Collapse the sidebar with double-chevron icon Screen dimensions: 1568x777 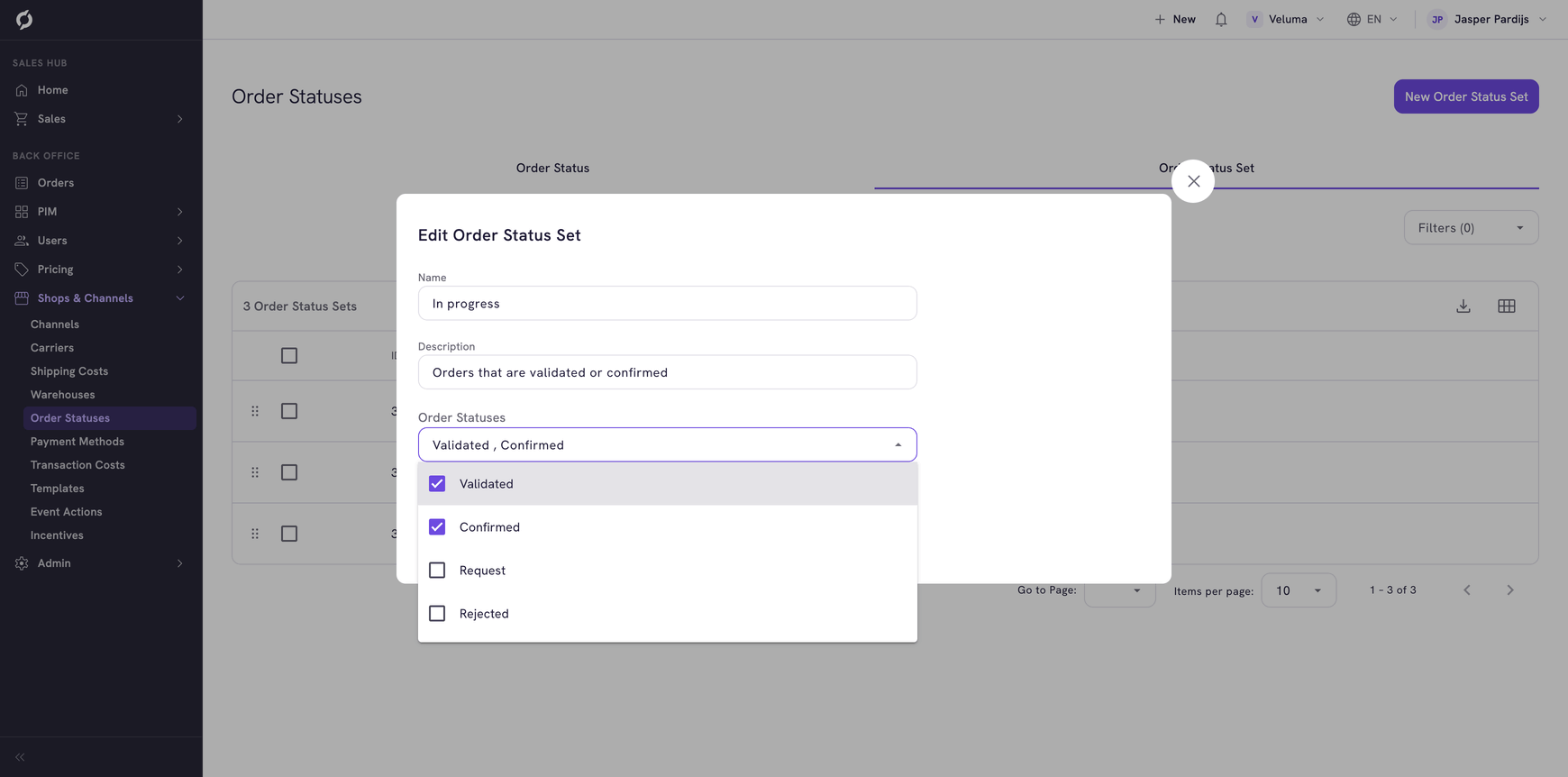point(20,757)
